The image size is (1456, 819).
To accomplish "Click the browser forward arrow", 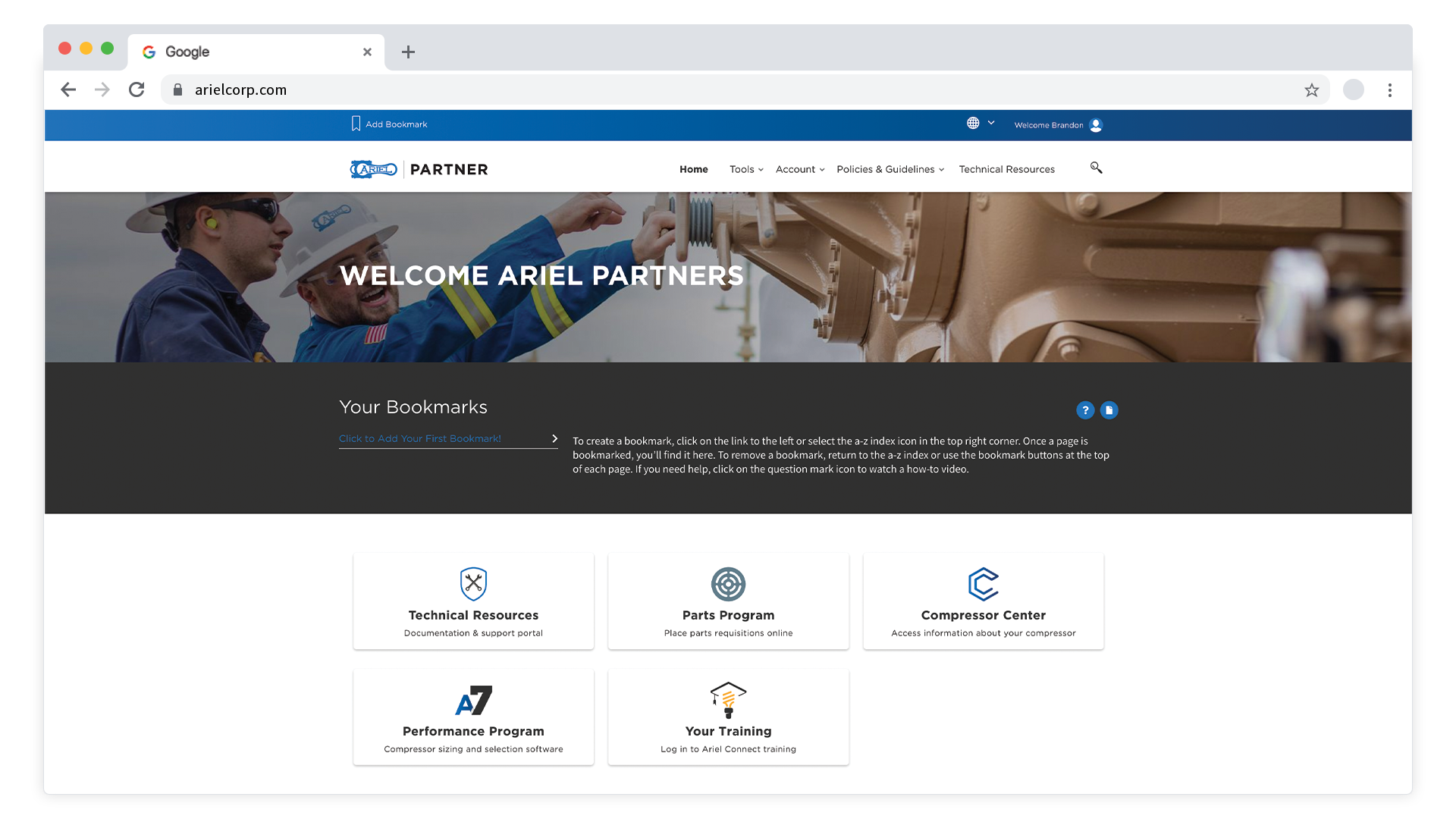I will coord(102,89).
